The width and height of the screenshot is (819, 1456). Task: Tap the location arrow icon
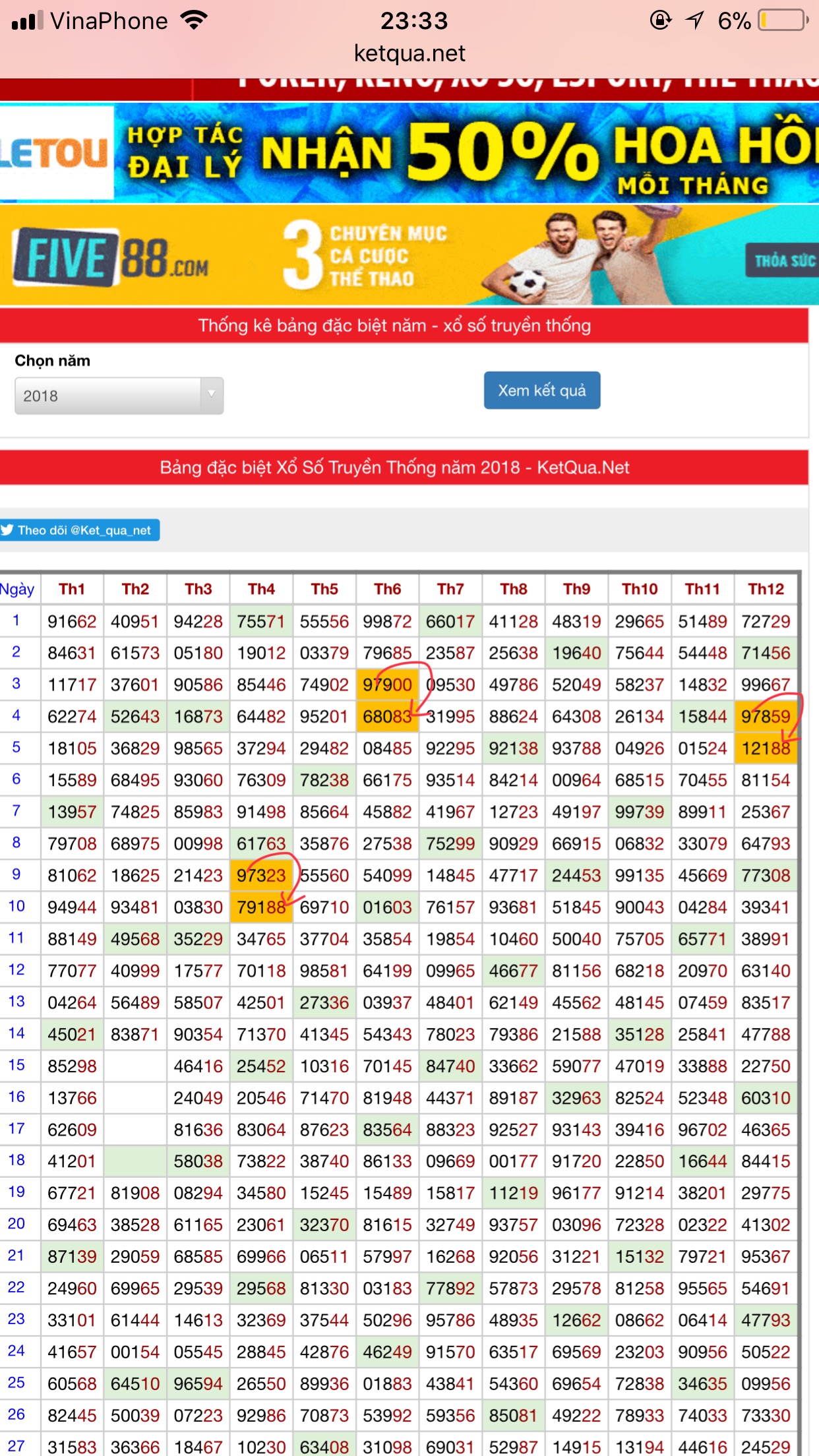(694, 20)
